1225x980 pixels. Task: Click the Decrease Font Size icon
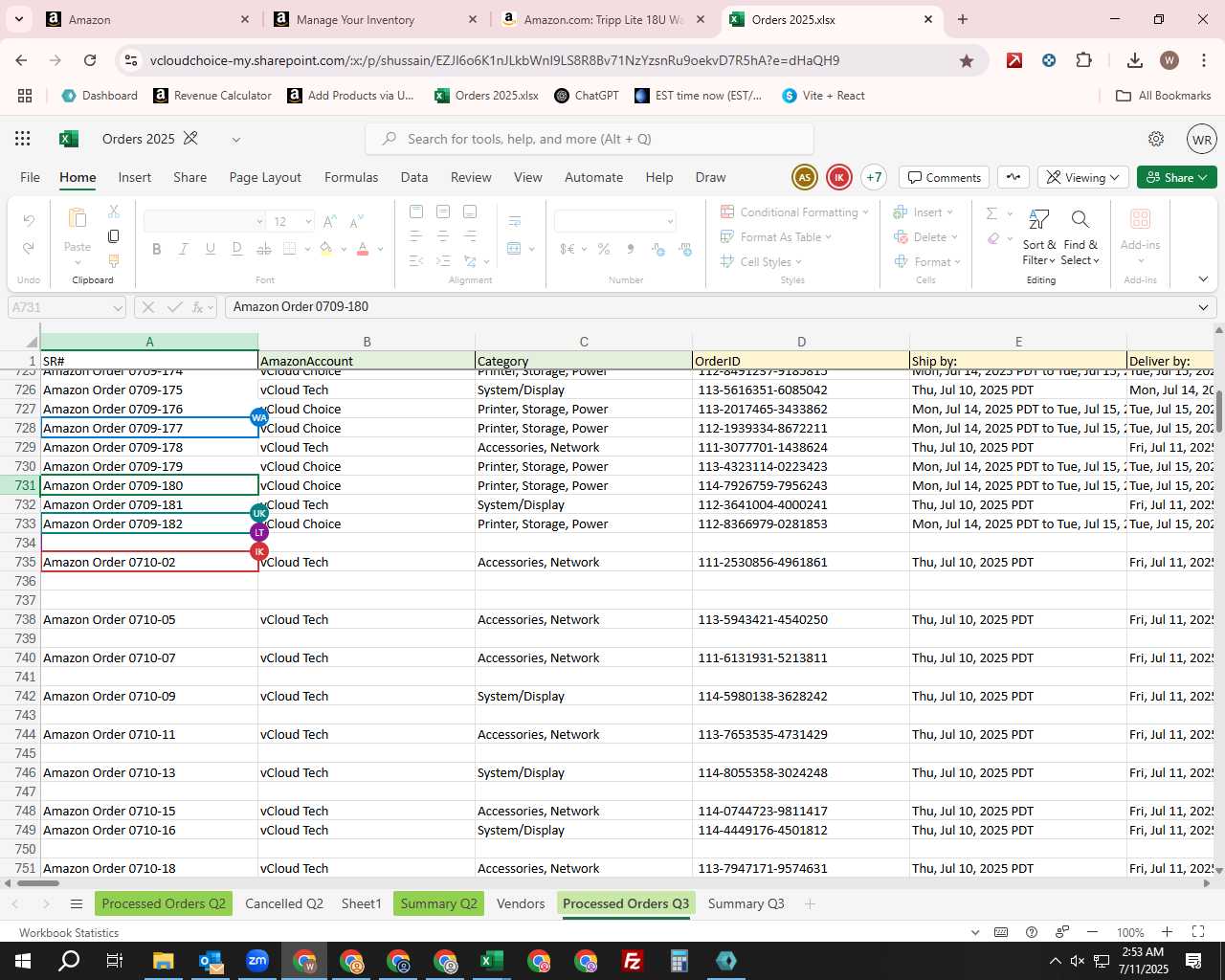pyautogui.click(x=356, y=221)
